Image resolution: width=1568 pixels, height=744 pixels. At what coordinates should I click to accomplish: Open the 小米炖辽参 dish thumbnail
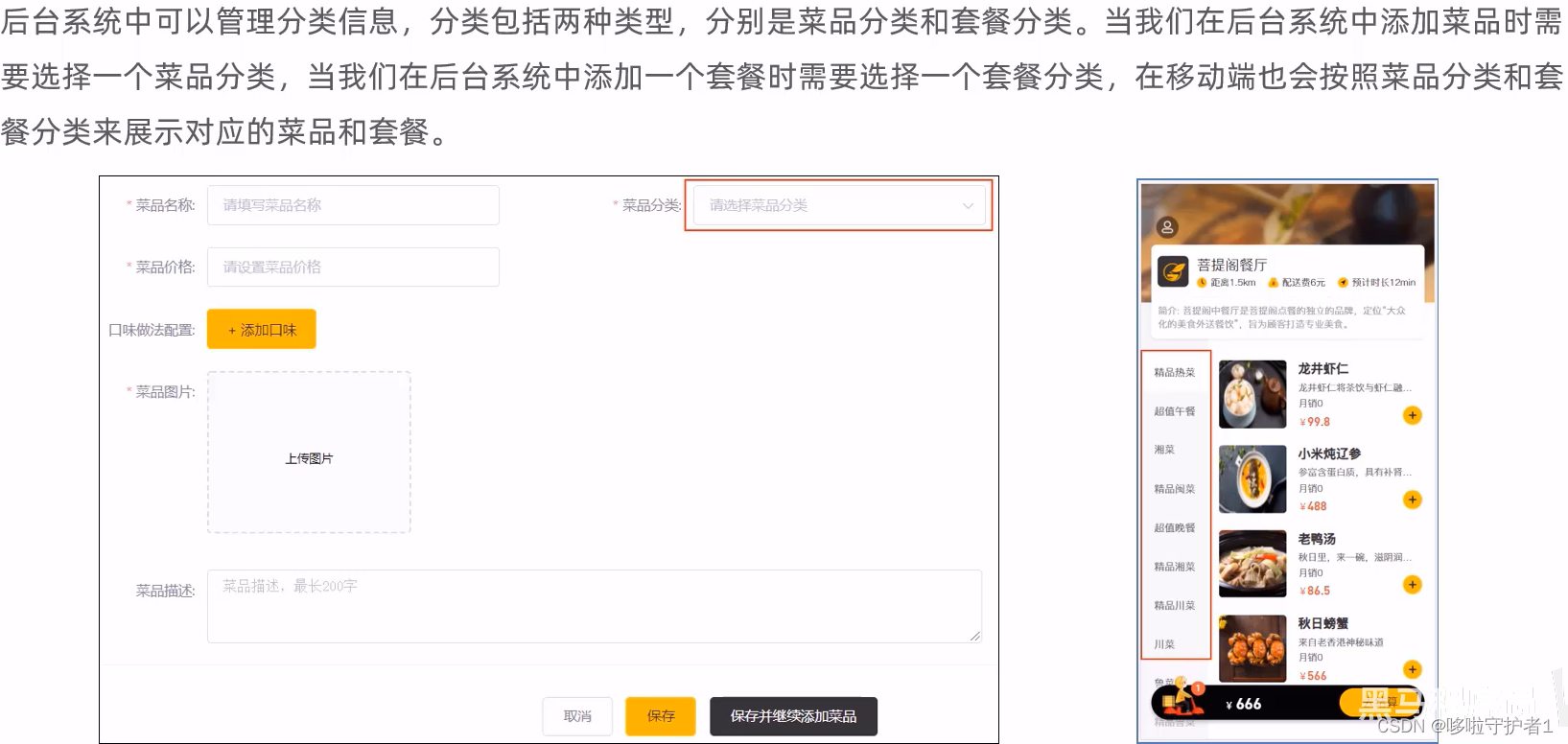pos(1252,479)
